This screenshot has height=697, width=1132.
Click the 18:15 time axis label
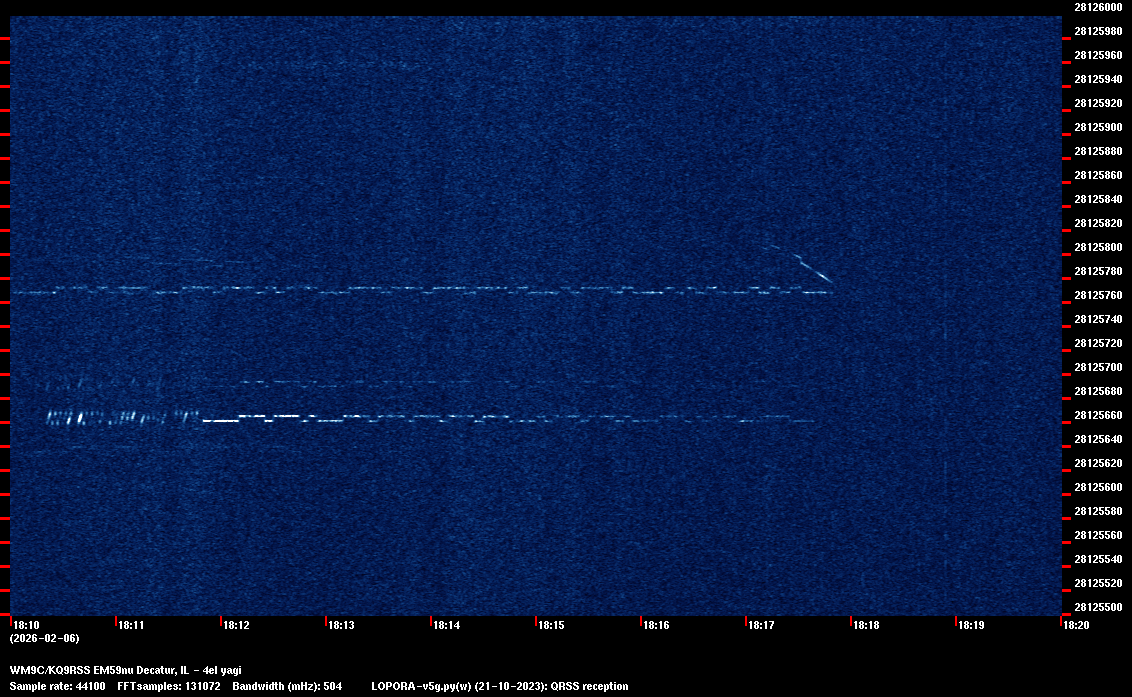point(551,625)
